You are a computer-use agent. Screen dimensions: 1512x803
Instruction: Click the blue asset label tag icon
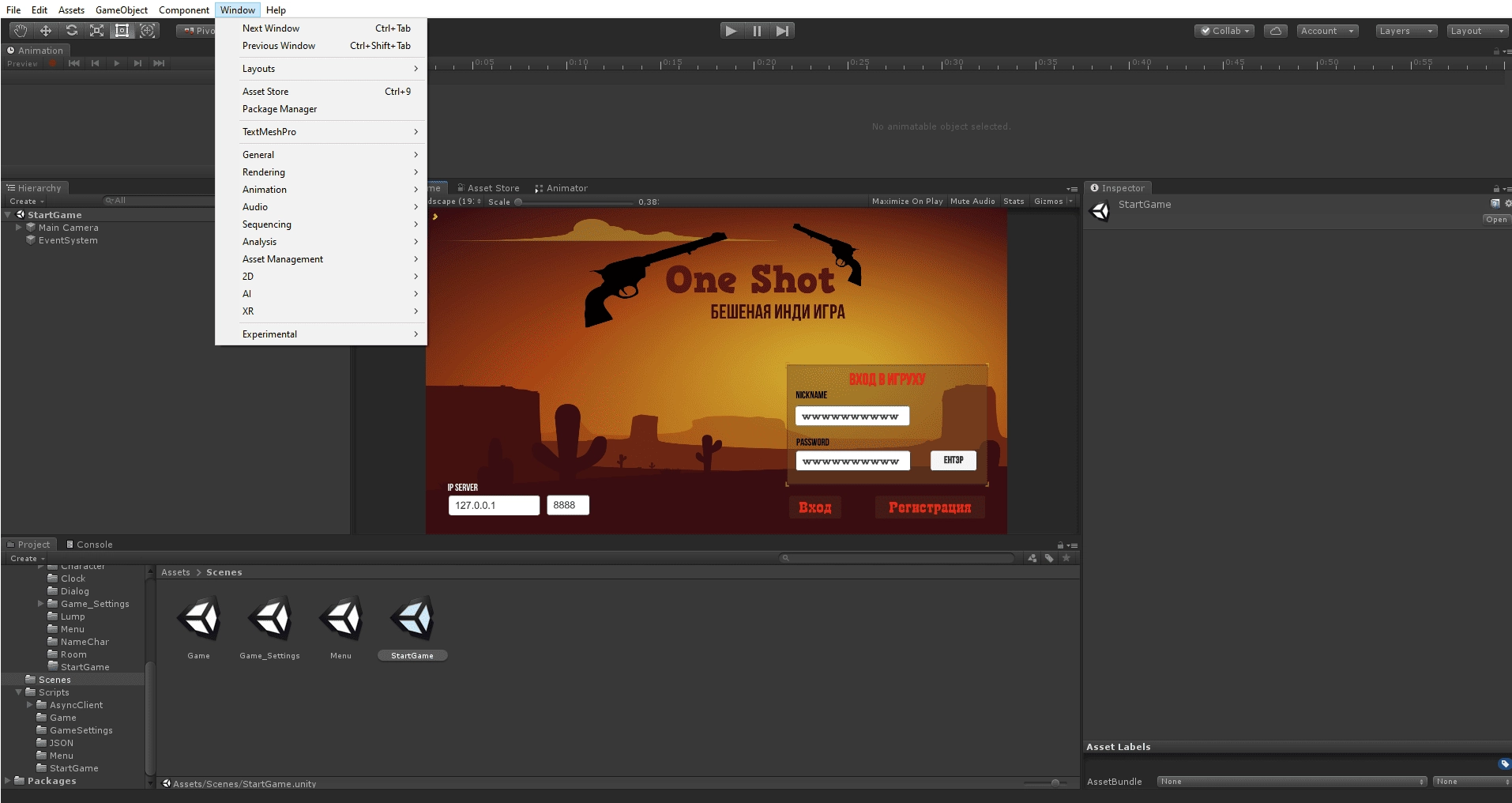pos(1504,763)
